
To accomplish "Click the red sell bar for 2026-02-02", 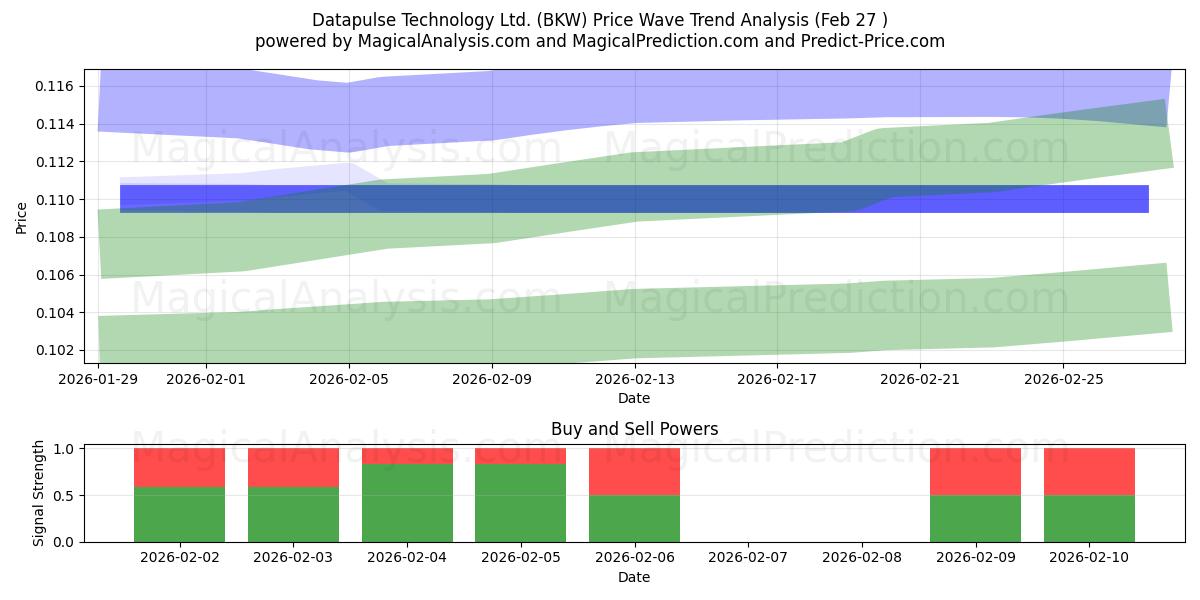I will click(x=179, y=468).
